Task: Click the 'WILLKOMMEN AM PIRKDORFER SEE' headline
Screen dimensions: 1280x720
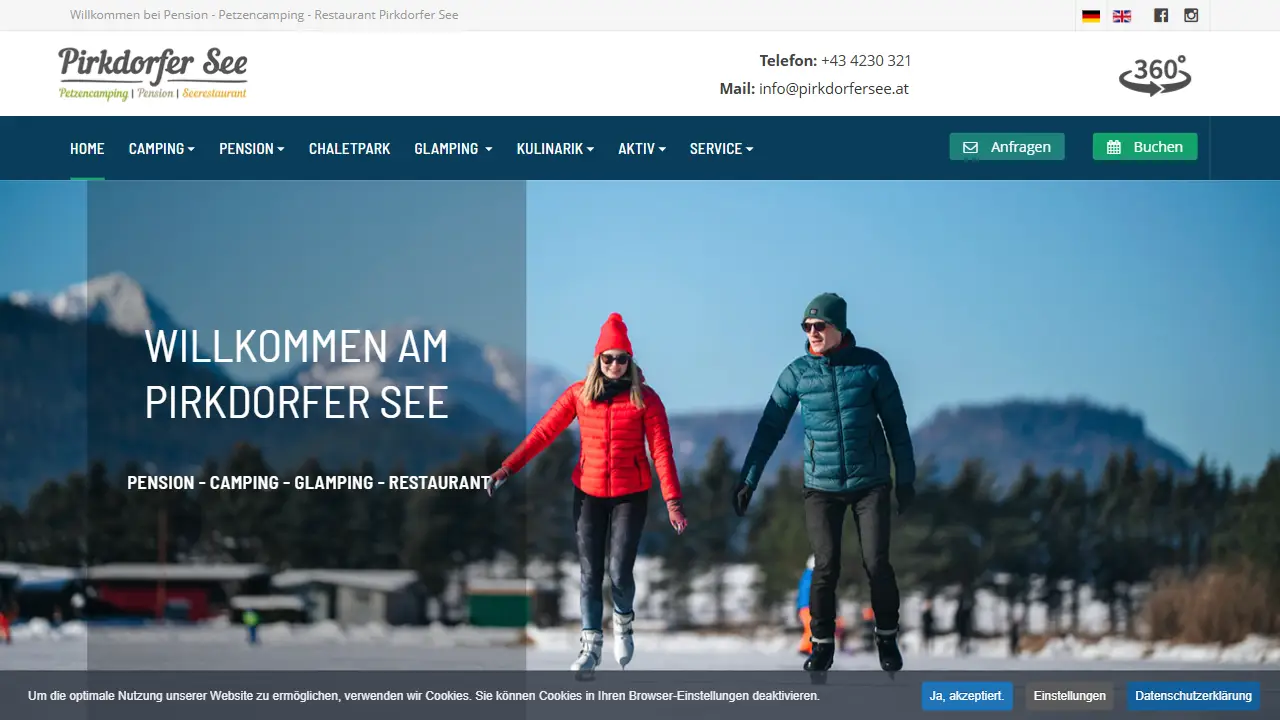Action: tap(297, 374)
